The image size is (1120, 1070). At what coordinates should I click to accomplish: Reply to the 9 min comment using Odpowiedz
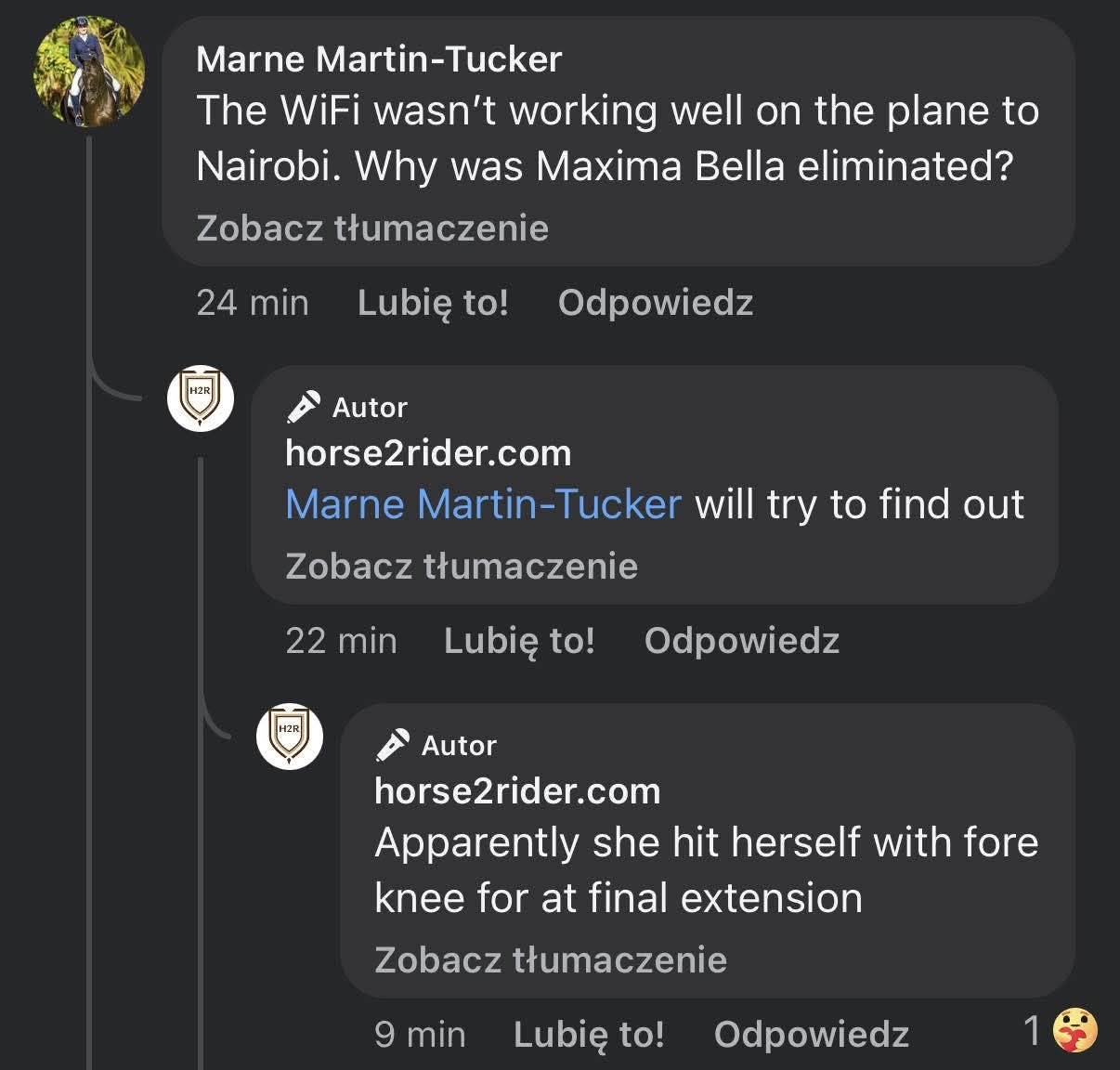[x=812, y=1034]
